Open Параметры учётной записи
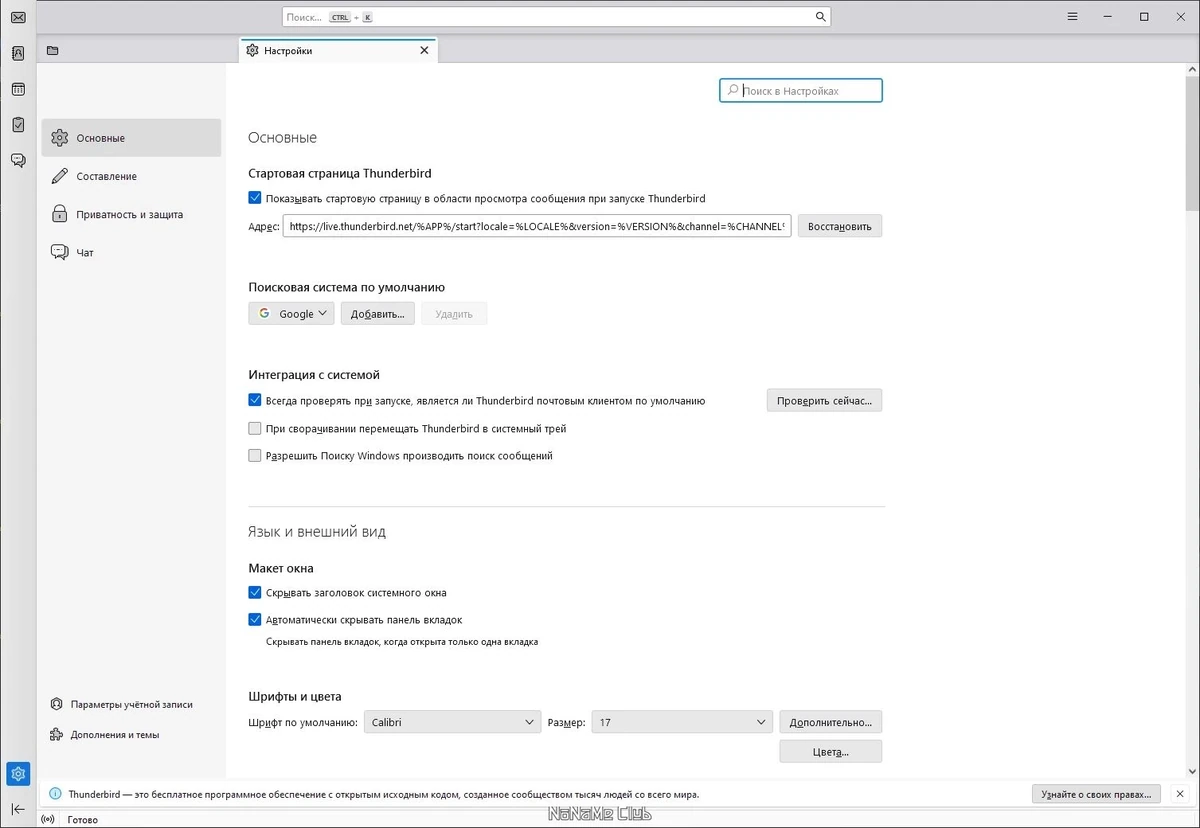The height and width of the screenshot is (828, 1200). [121, 704]
